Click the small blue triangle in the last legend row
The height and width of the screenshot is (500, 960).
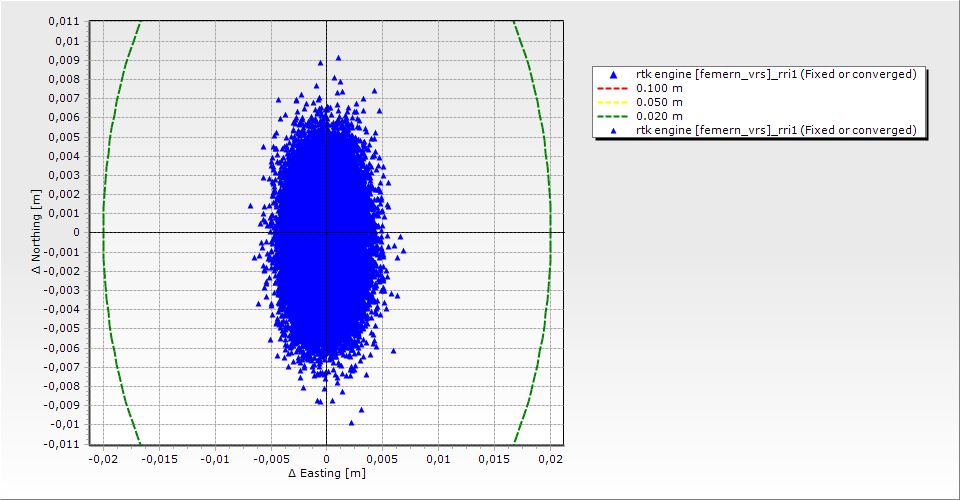click(613, 131)
